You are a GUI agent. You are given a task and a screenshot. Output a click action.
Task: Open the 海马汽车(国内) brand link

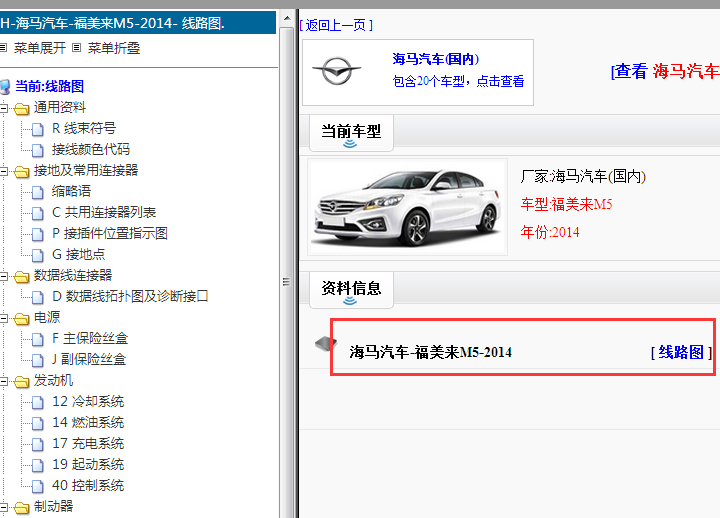tap(436, 59)
